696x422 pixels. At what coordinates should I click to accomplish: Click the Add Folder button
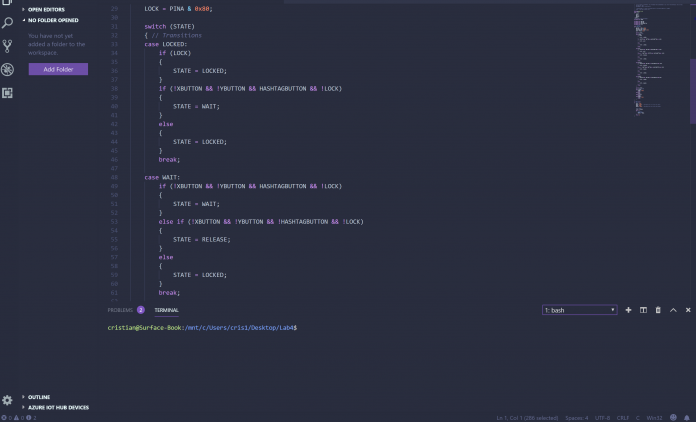58,69
